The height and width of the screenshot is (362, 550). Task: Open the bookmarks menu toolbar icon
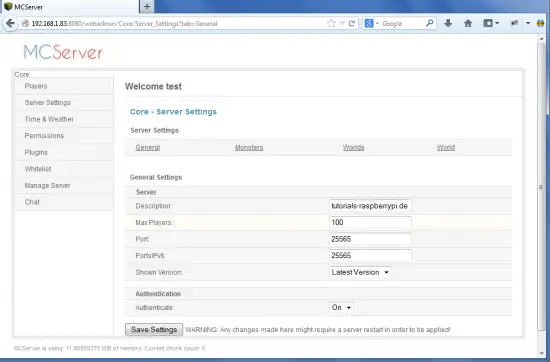488,24
